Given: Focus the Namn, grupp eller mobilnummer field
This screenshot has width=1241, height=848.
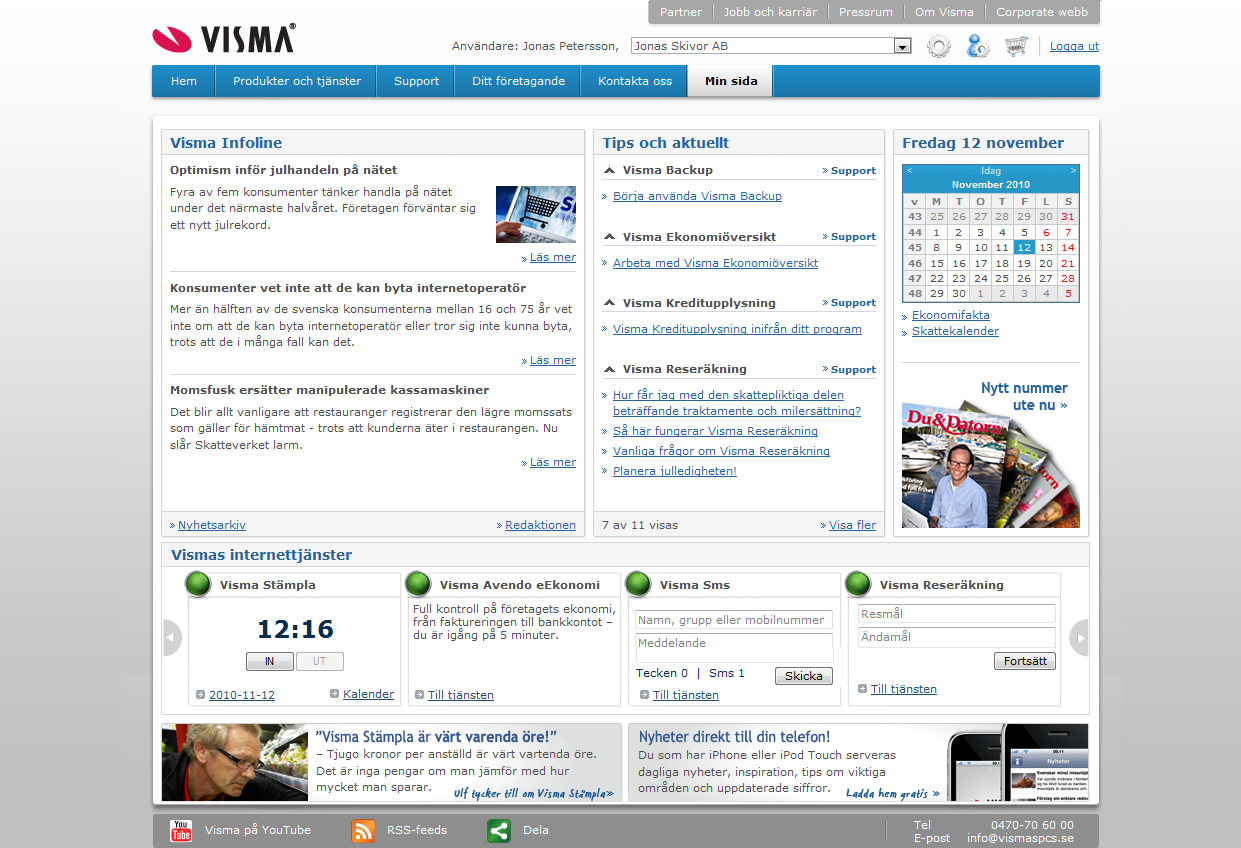Looking at the screenshot, I should (x=734, y=620).
